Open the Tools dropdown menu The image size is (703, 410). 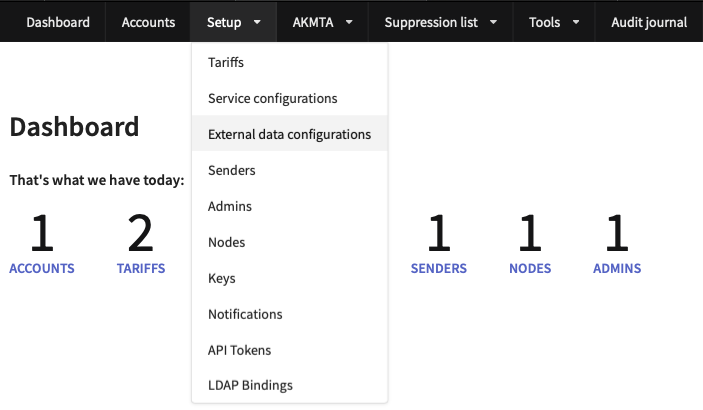click(554, 22)
